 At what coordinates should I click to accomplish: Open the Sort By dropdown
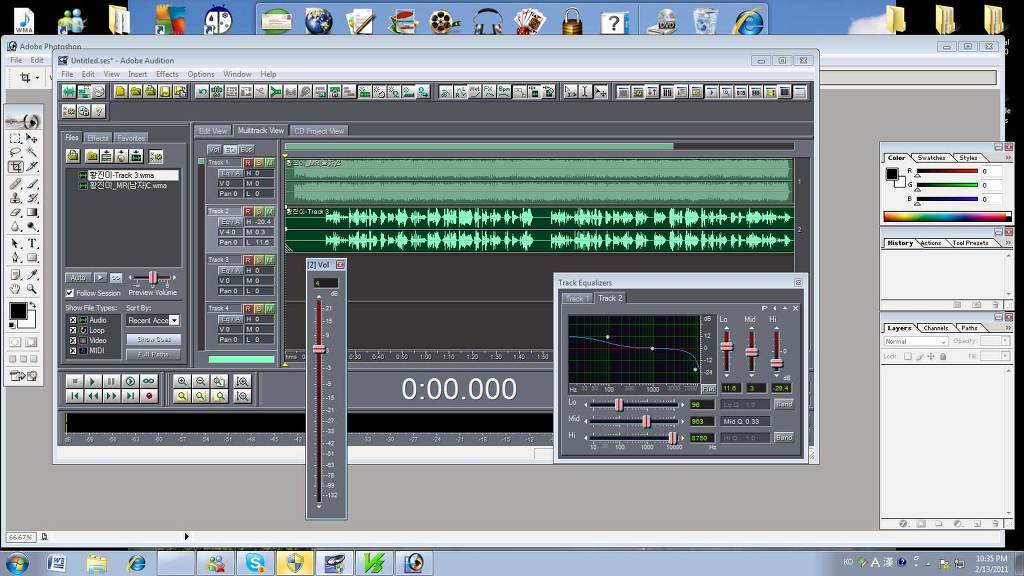(x=153, y=320)
